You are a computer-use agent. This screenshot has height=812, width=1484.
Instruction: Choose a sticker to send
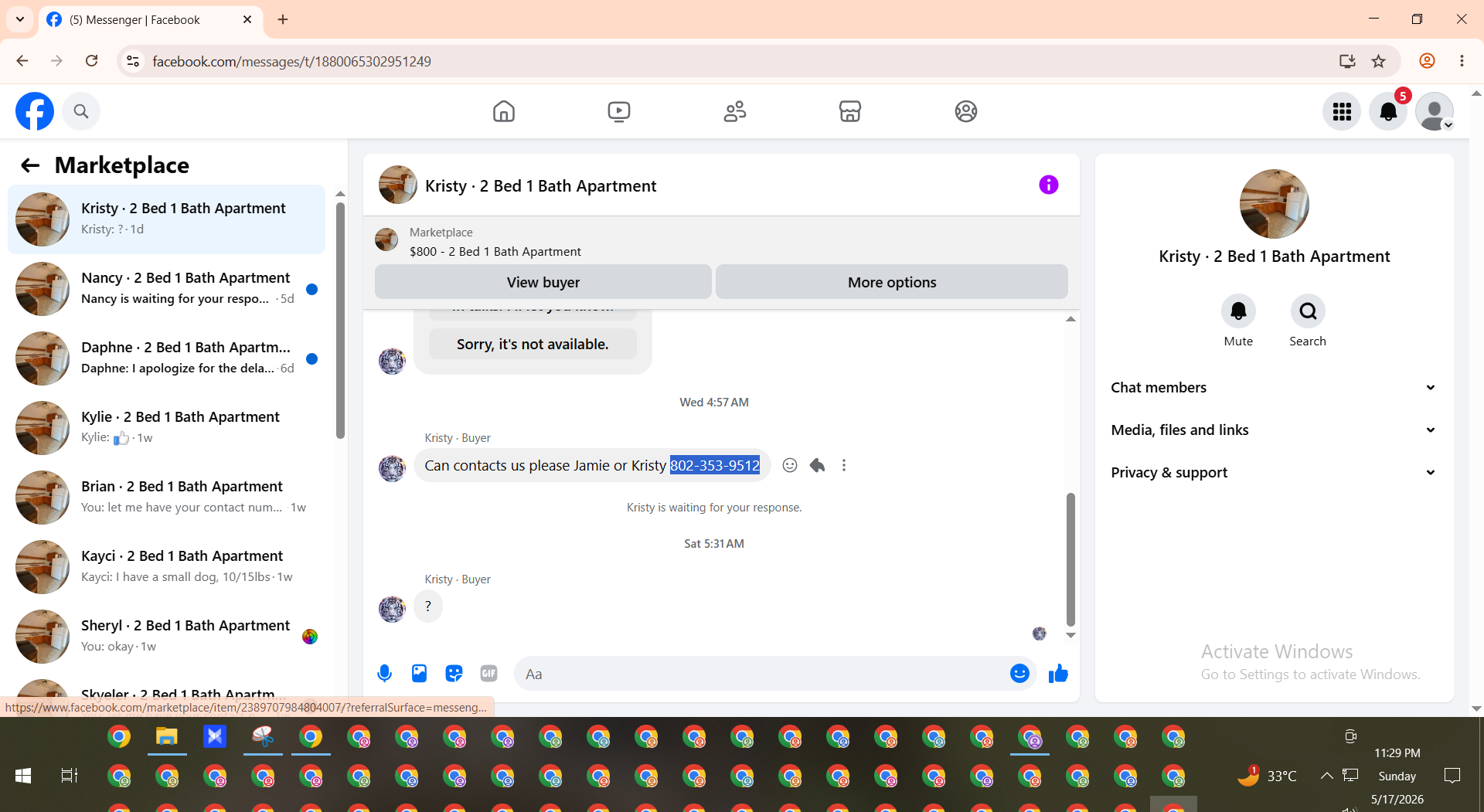[454, 674]
